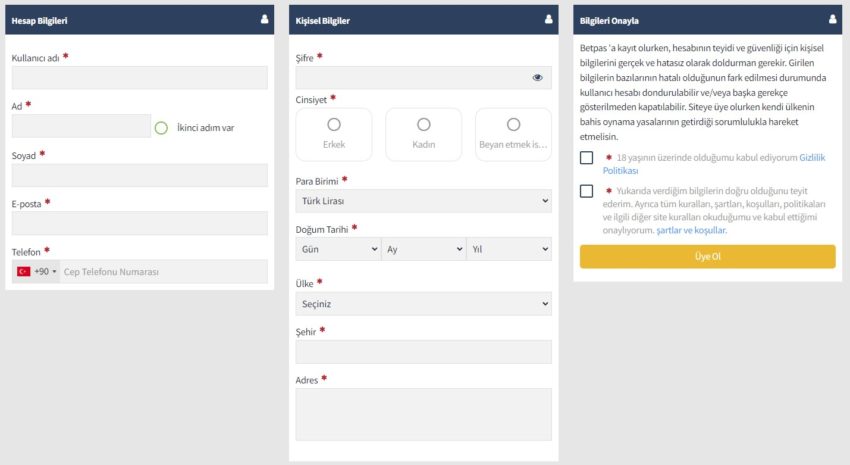This screenshot has height=465, width=850.
Task: Choose the Beyan etmek istemiyorum gender option
Action: tap(513, 125)
